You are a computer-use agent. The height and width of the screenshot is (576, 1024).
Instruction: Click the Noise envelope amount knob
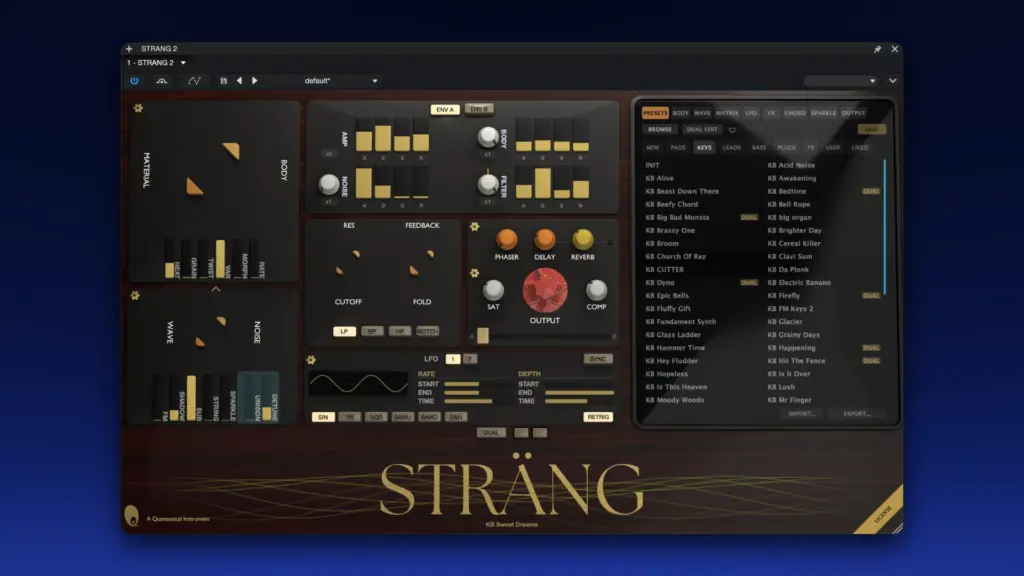coord(328,185)
